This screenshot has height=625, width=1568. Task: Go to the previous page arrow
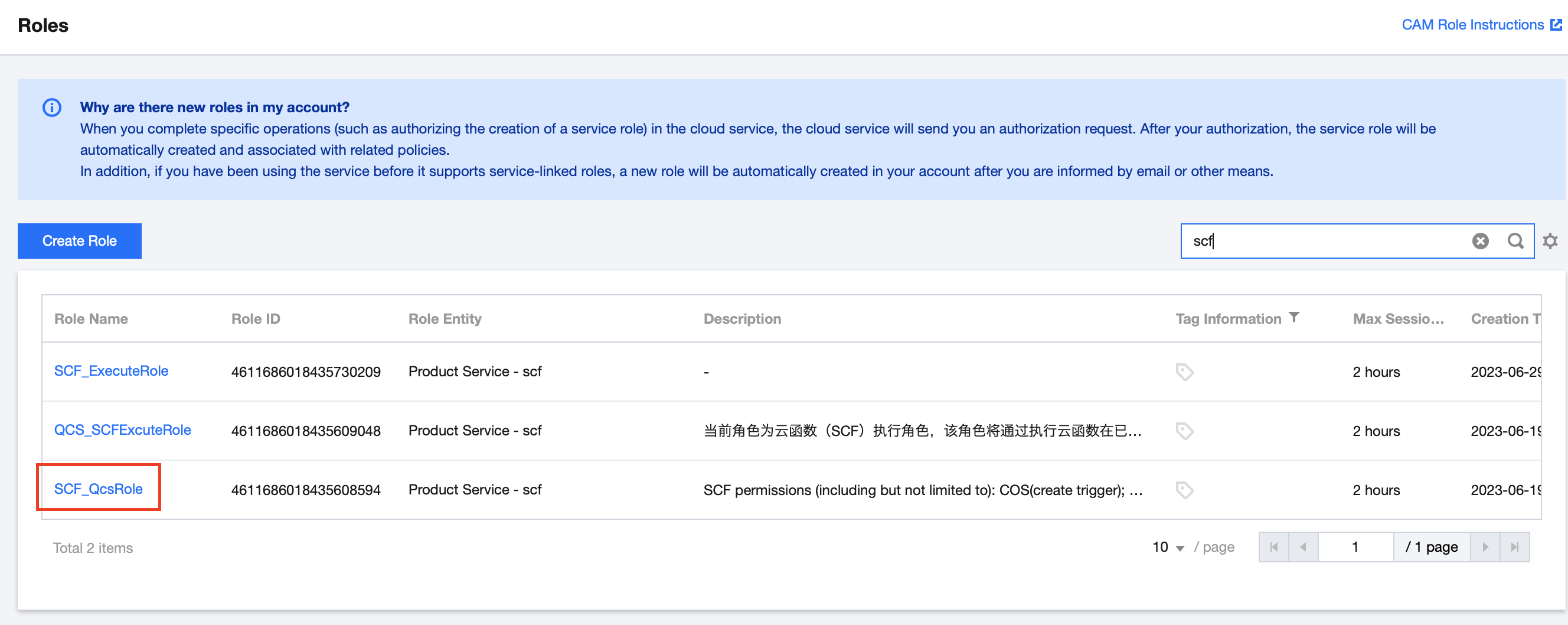pos(1303,547)
